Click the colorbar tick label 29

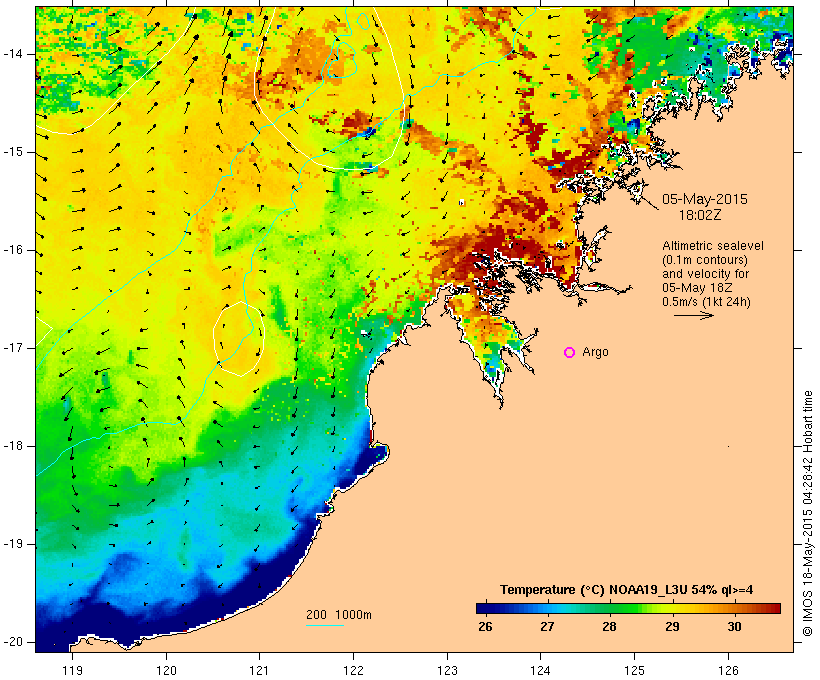672,627
